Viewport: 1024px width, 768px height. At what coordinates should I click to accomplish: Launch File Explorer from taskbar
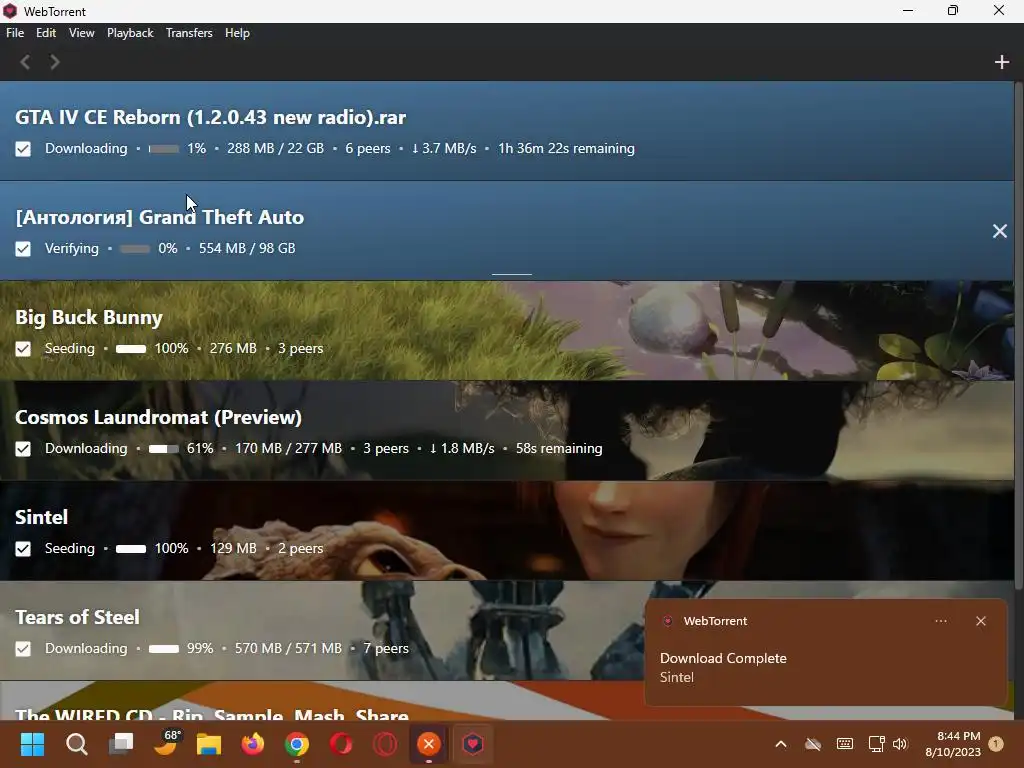pyautogui.click(x=209, y=744)
